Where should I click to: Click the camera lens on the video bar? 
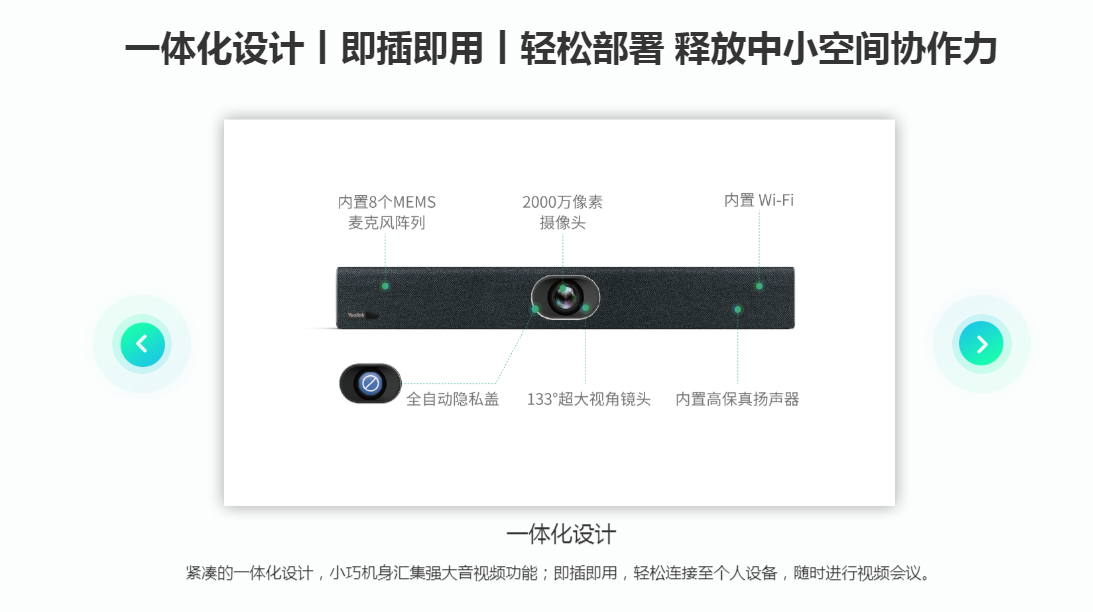coord(565,297)
